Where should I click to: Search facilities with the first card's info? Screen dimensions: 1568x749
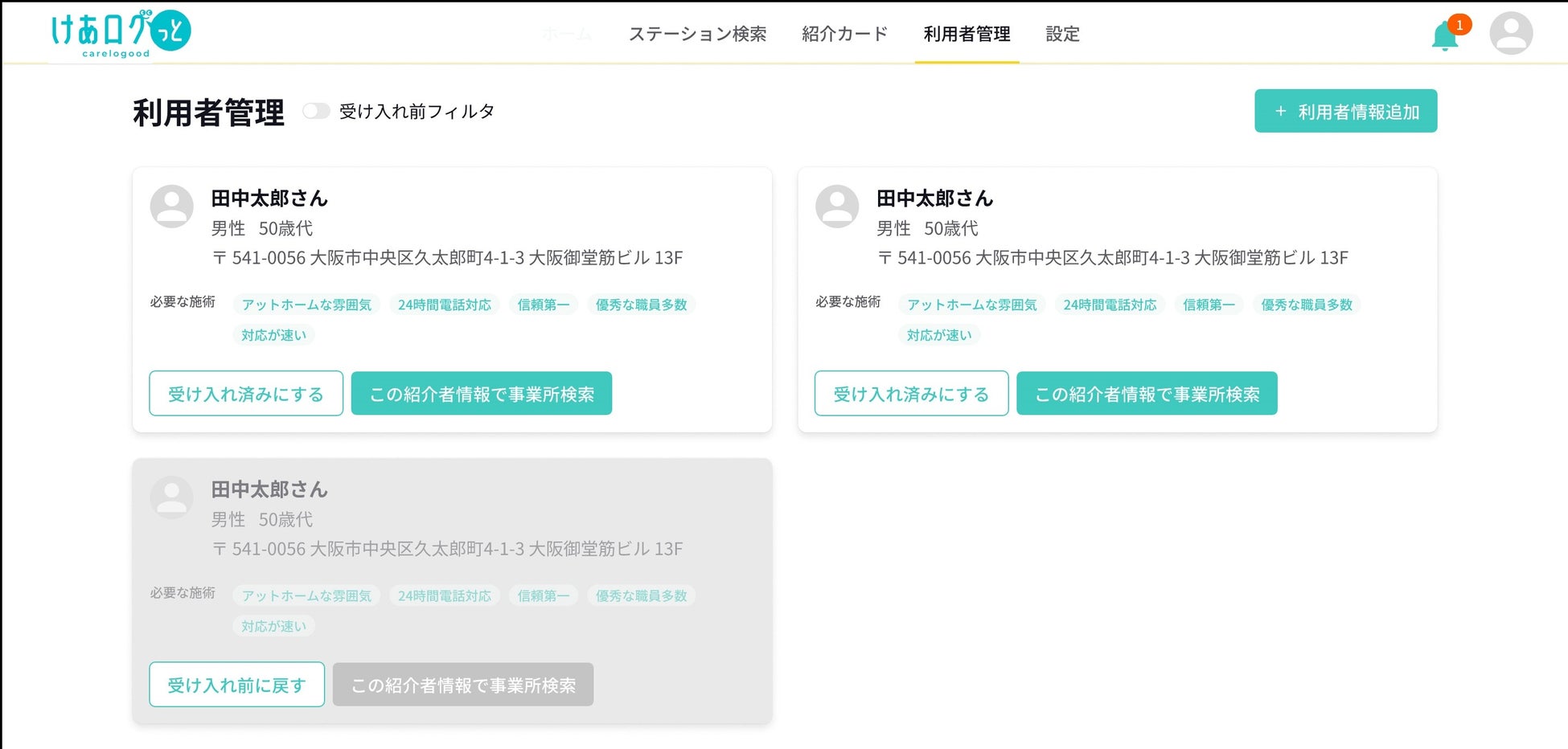[x=481, y=394]
